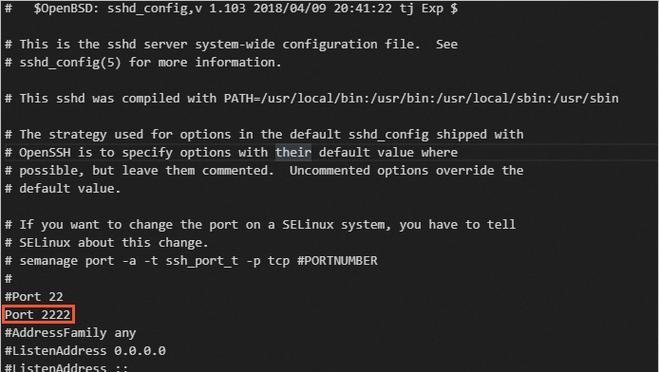The height and width of the screenshot is (372, 659).
Task: Click the 'If you want to change' line
Action: pyautogui.click(x=260, y=224)
